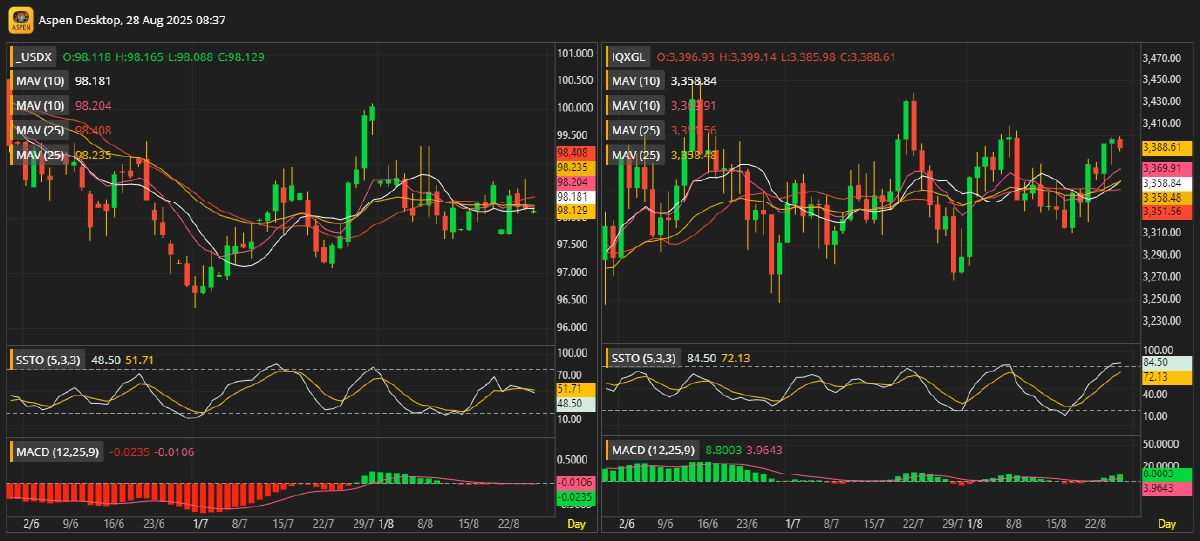Click the Aspen logo icon
This screenshot has width=1200, height=541.
point(21,20)
